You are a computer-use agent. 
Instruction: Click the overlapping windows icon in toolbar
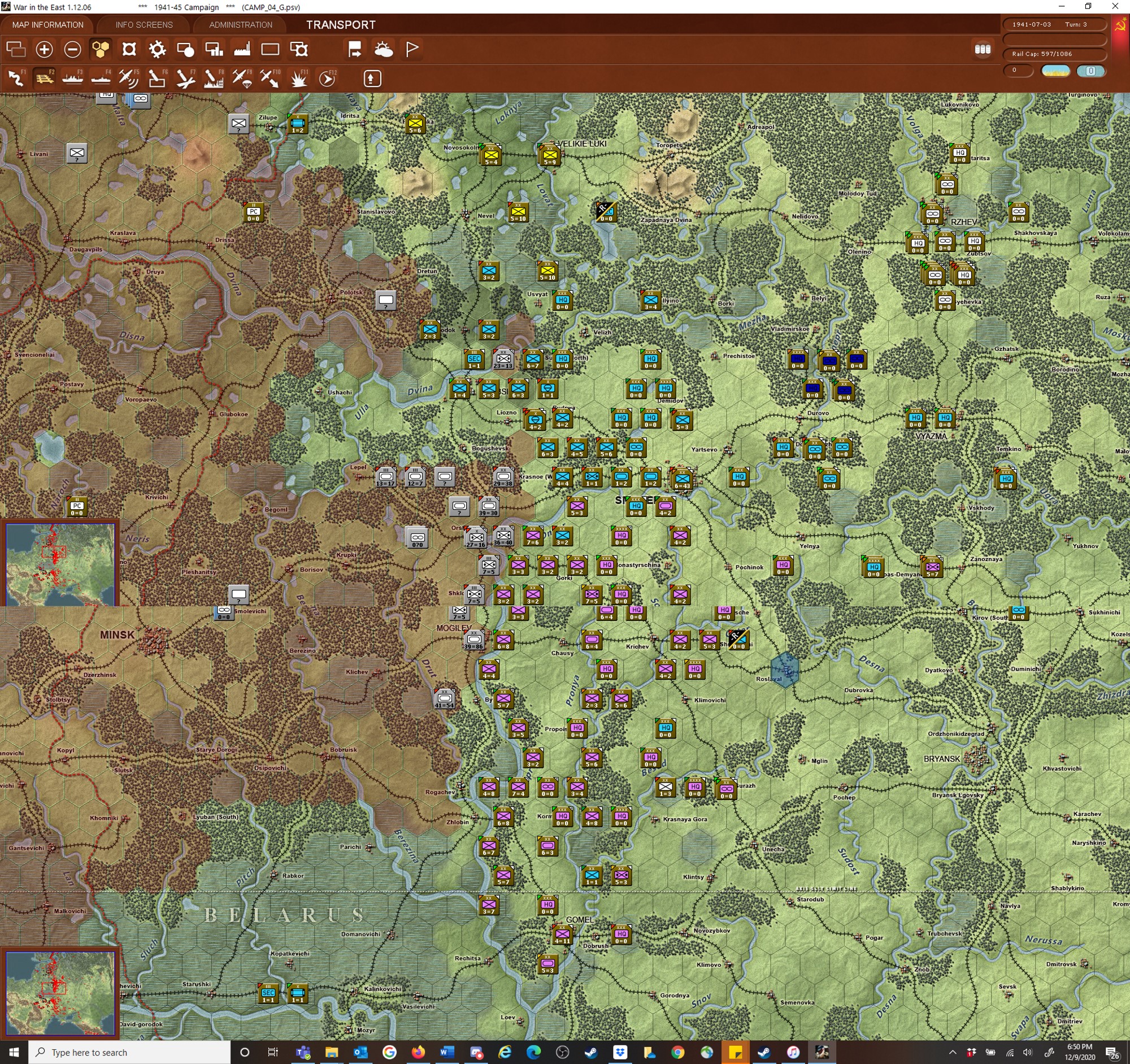pos(16,50)
